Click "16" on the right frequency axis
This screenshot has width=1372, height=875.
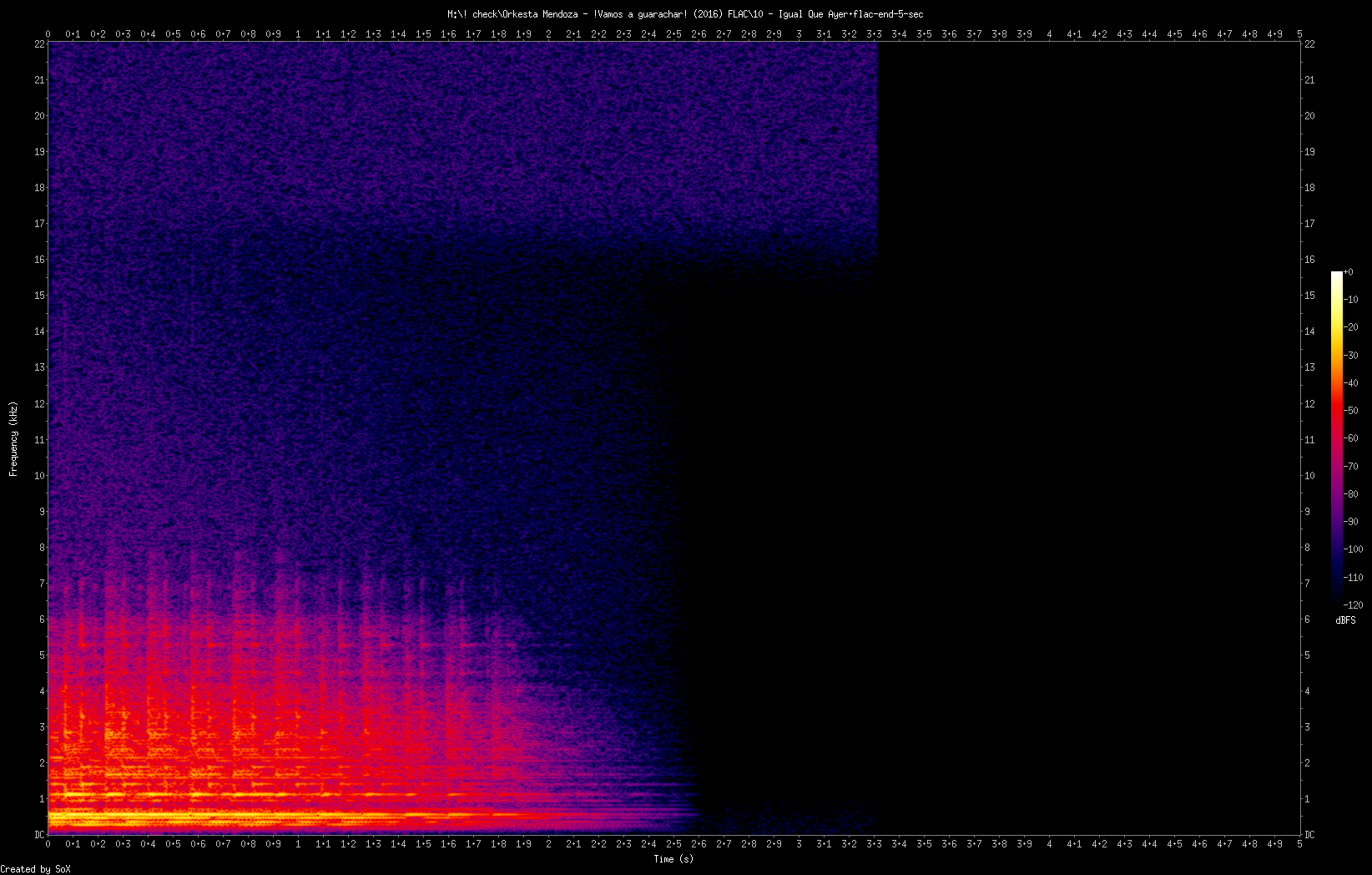(x=1310, y=260)
